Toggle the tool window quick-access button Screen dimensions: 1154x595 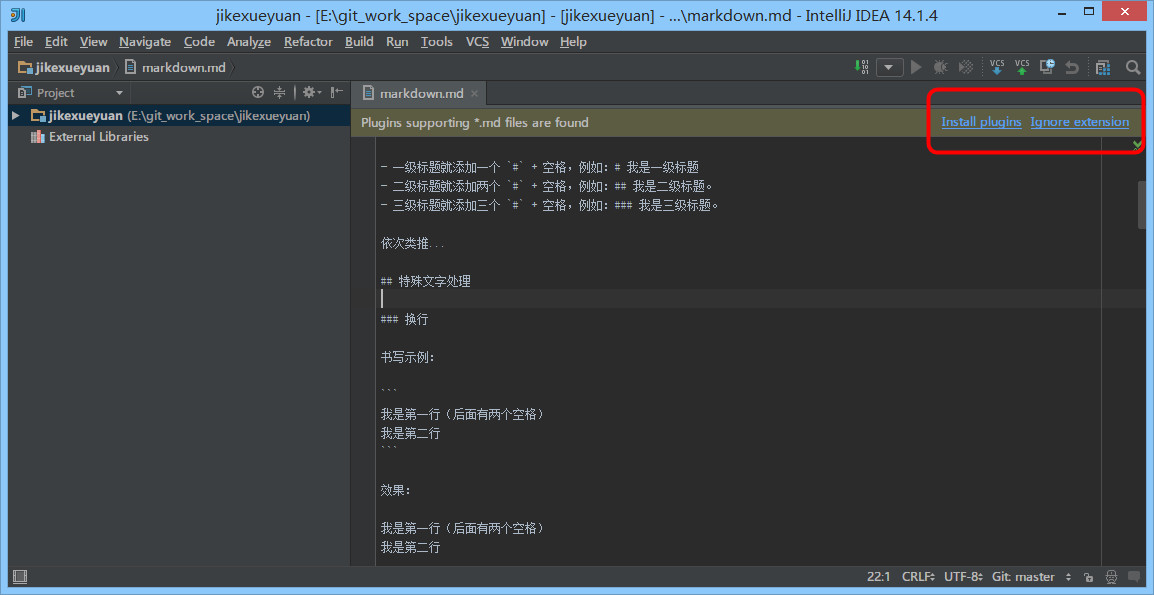[20, 577]
